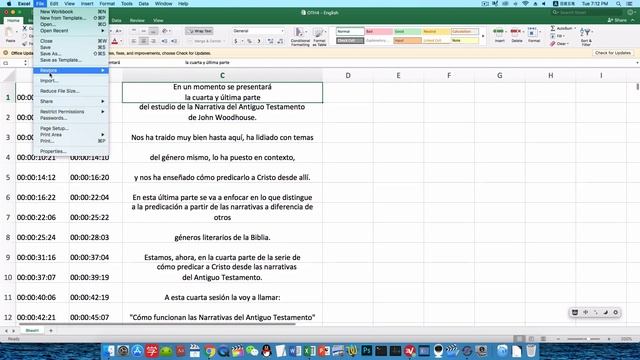Switch to Page Layout view icon
Screen dimensions: 640x360
(531, 339)
